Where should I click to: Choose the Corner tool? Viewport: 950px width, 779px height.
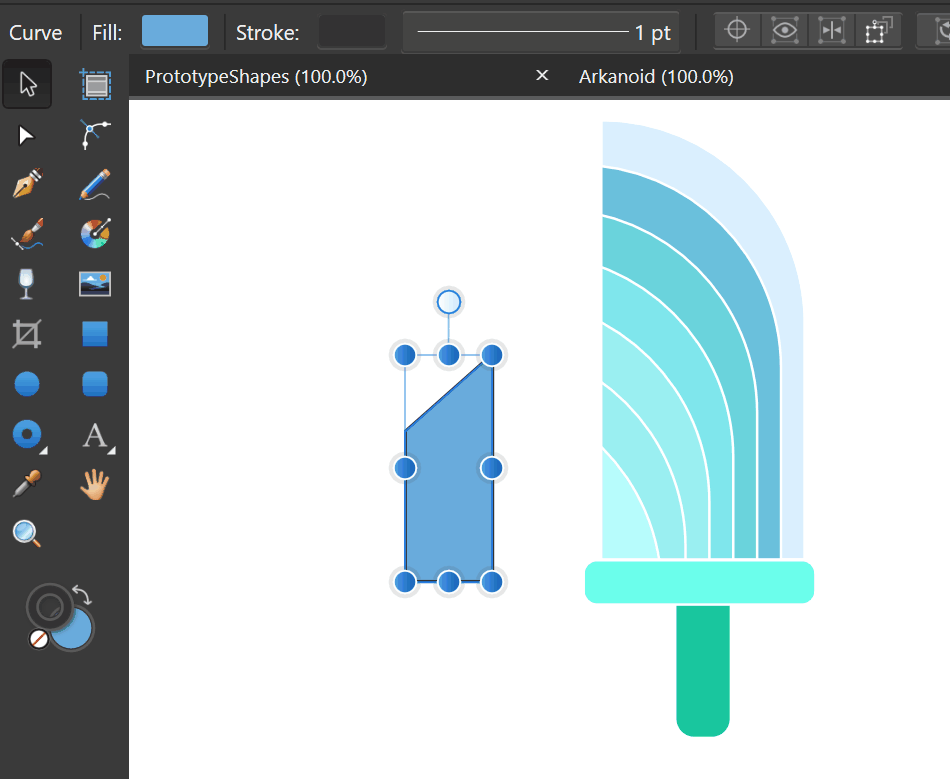click(95, 135)
